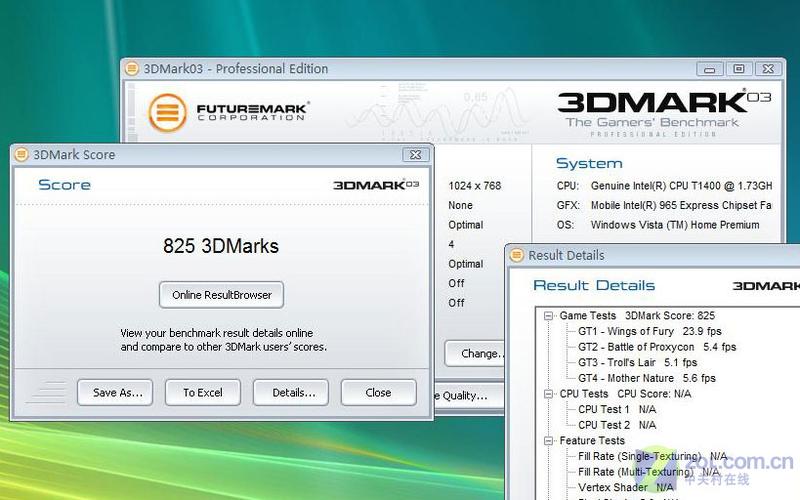
Task: Select GT2 - Battle of Proxycon row
Action: [x=657, y=347]
